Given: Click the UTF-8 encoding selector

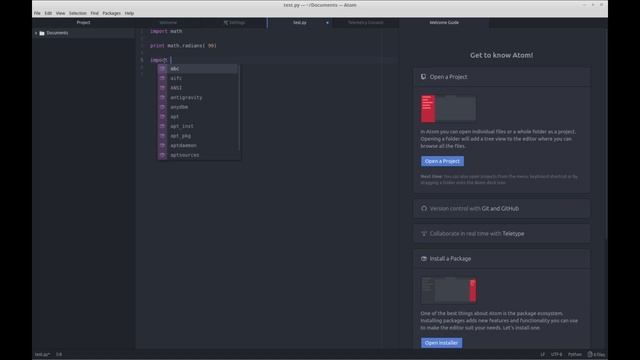Looking at the screenshot, I should click(556, 354).
